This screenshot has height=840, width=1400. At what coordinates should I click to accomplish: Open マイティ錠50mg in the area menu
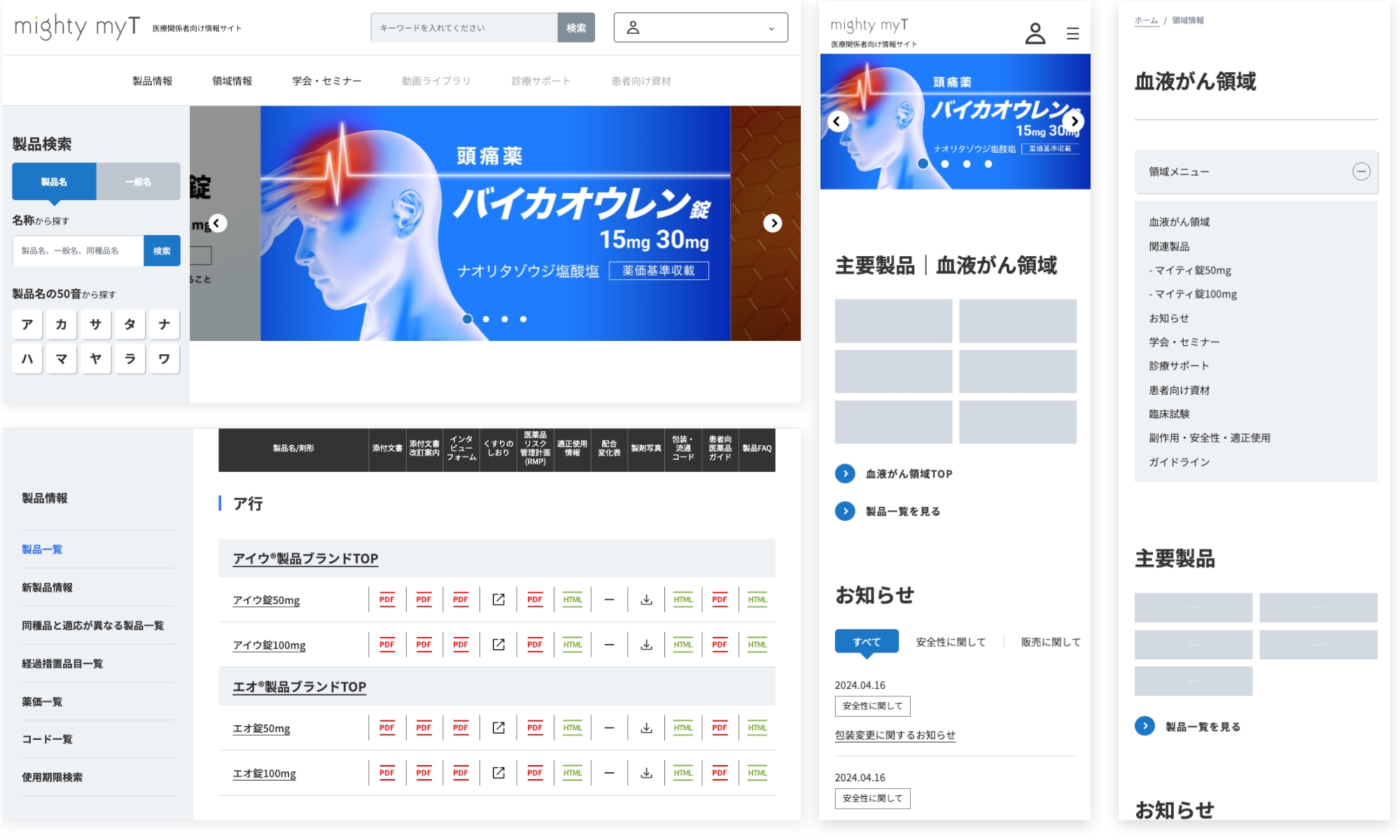(x=1190, y=270)
